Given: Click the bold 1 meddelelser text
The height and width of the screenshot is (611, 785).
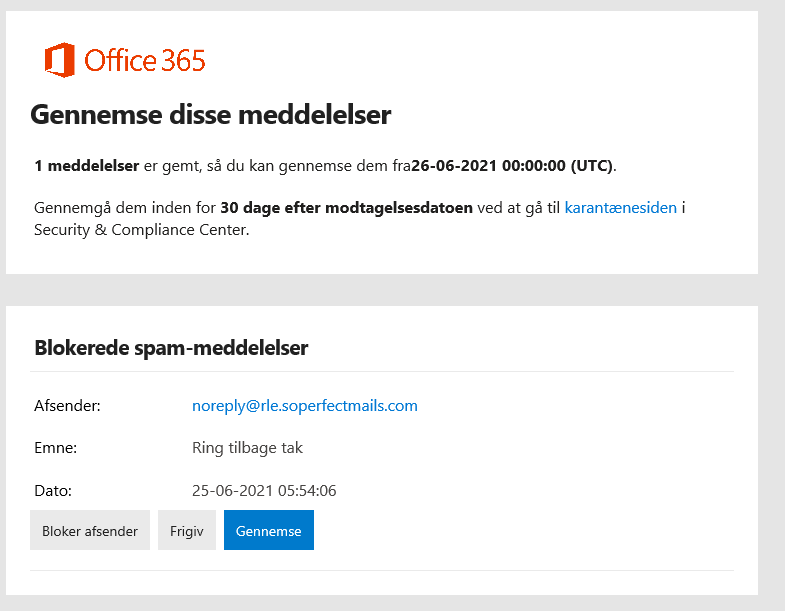Looking at the screenshot, I should (87, 166).
